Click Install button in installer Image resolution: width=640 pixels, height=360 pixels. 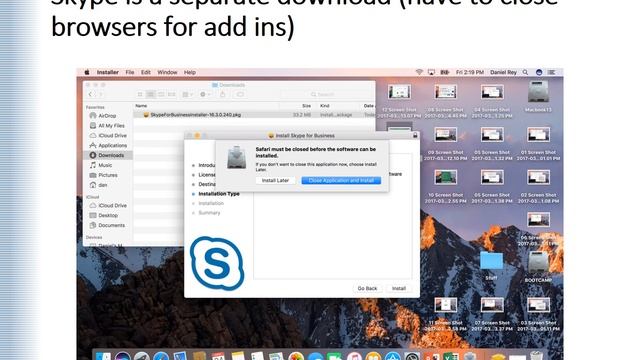(399, 289)
